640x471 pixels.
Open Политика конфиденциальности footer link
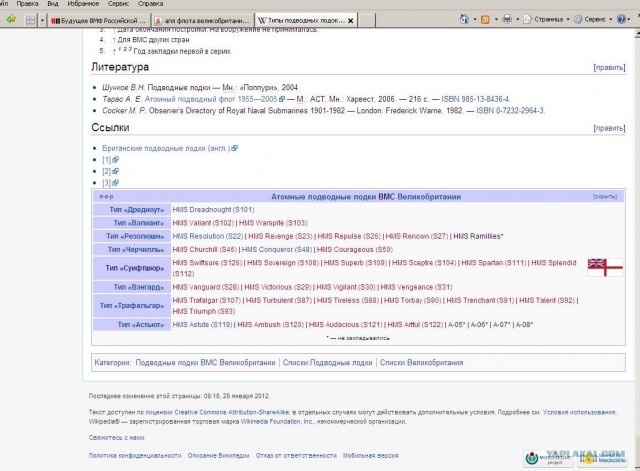[135, 455]
